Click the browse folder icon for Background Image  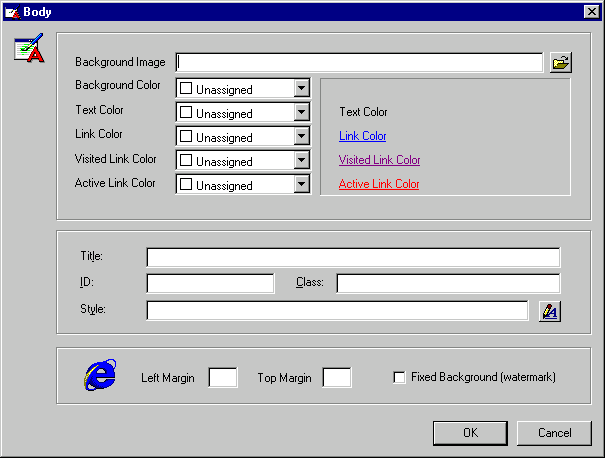coord(561,63)
